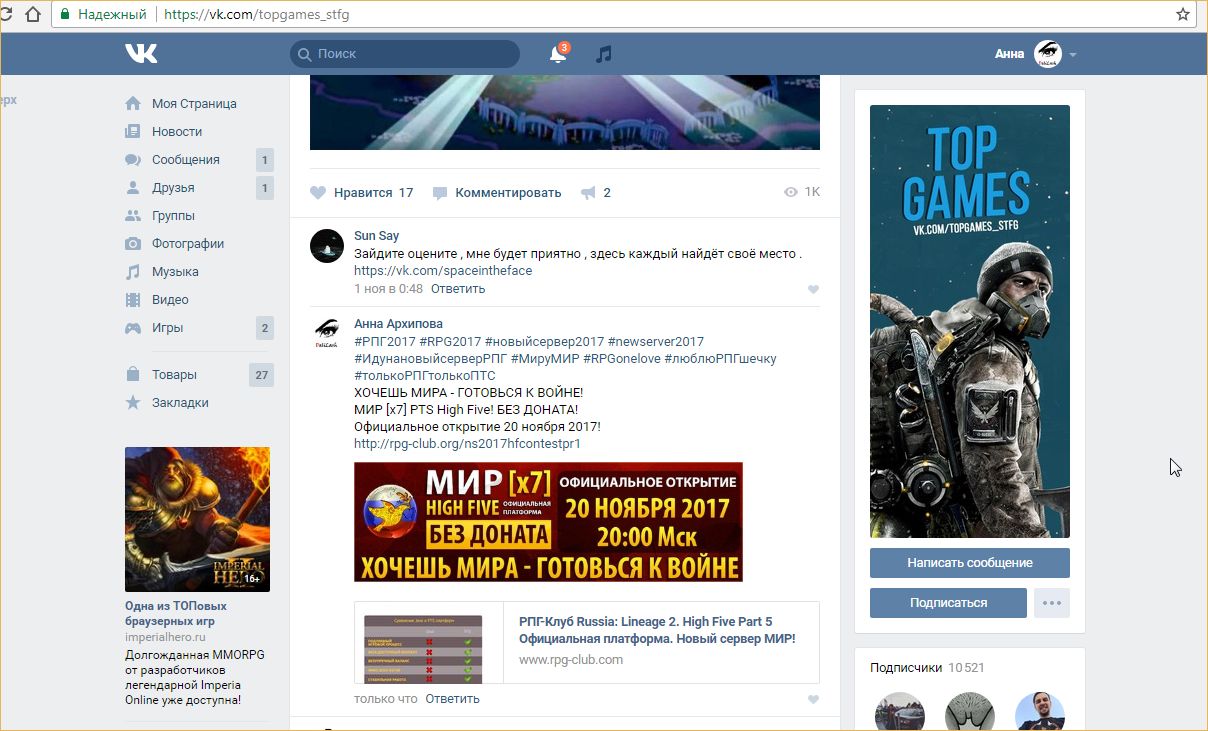Bookmark page with star icon

click(1183, 14)
